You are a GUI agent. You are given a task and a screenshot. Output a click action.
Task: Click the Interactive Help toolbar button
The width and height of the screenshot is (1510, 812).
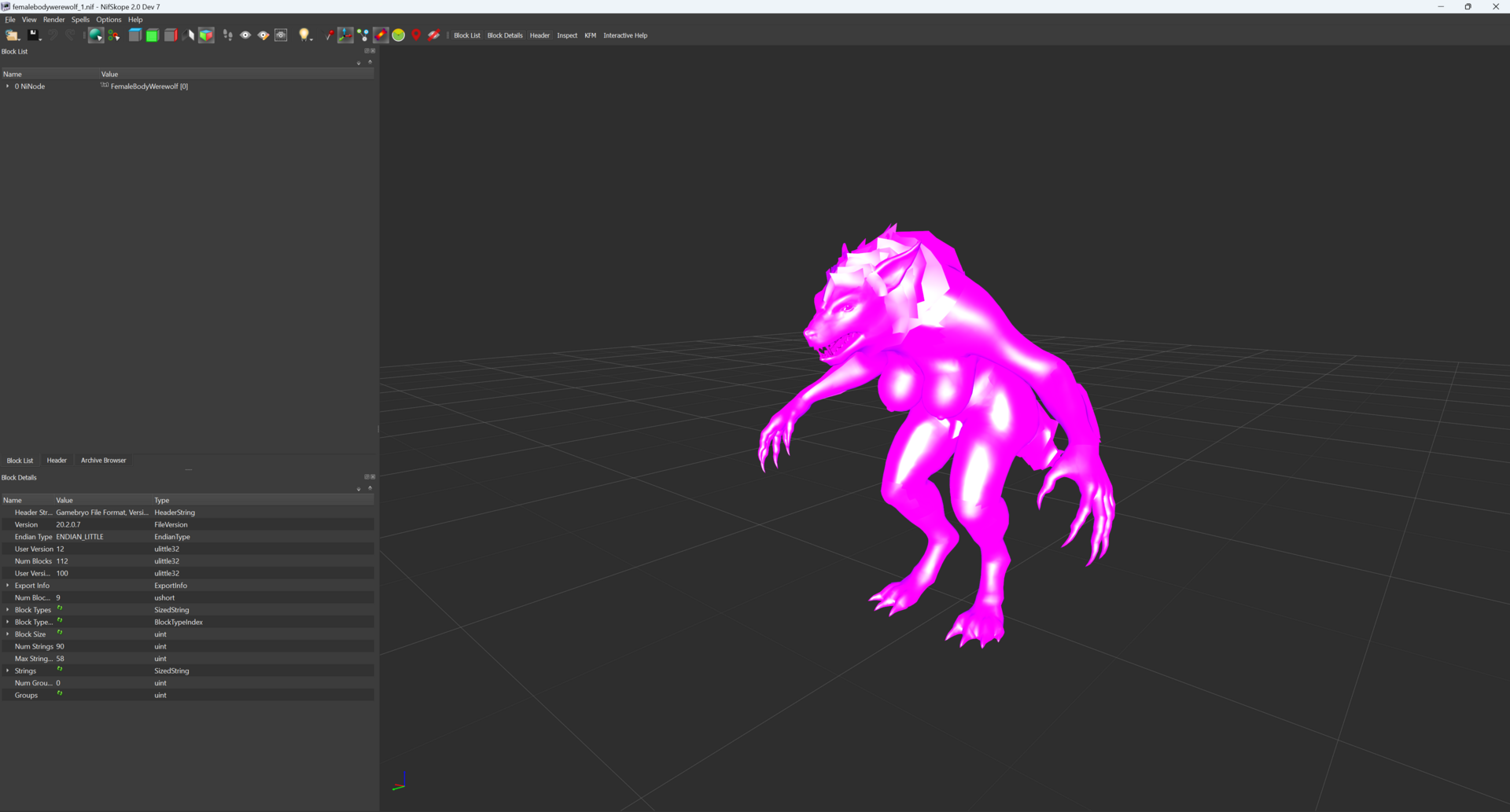tap(625, 35)
